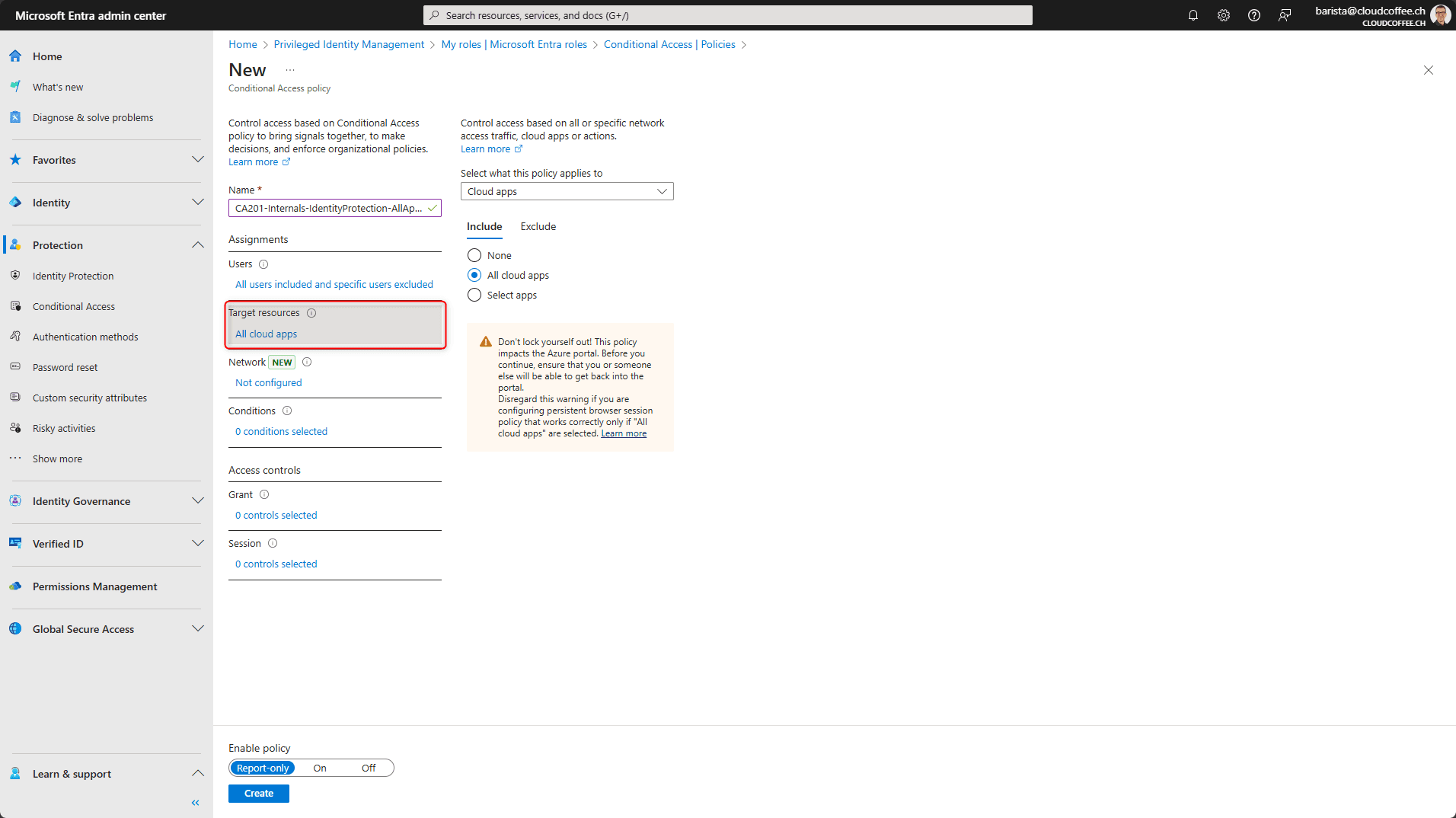Choose the Select apps radio option
Image resolution: width=1456 pixels, height=818 pixels.
coord(474,295)
